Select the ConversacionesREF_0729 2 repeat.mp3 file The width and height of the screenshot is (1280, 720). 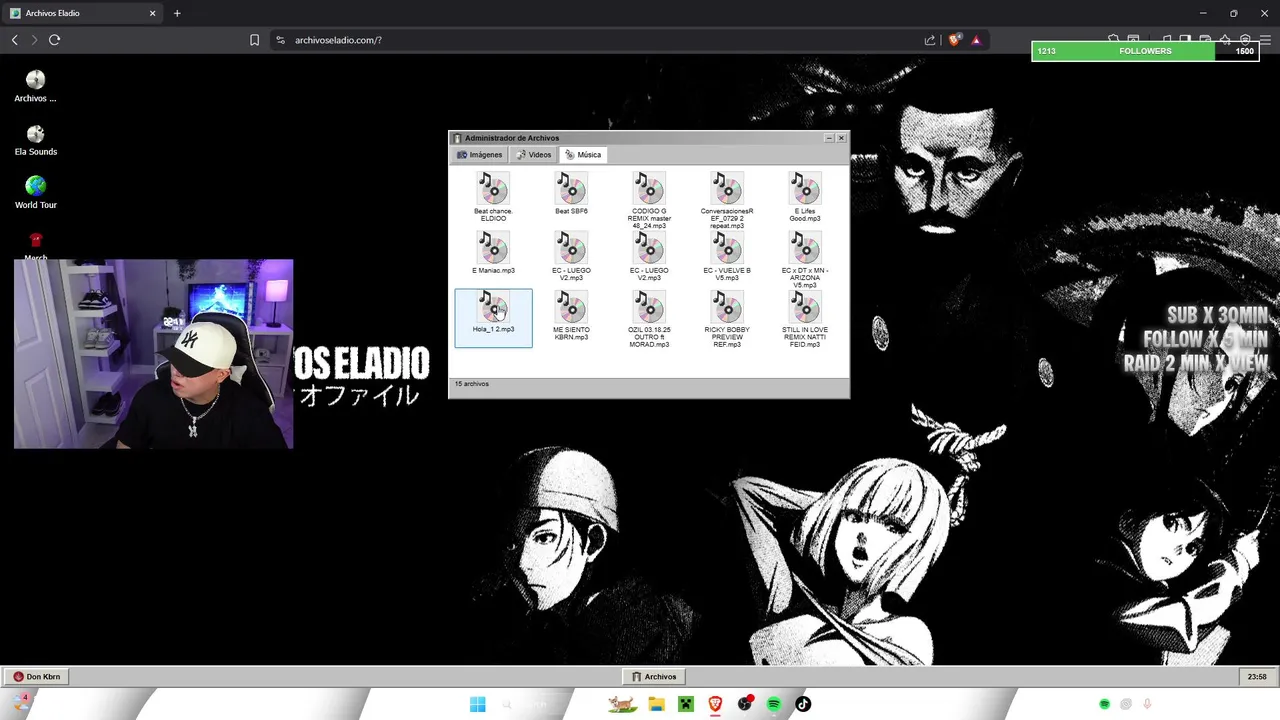tap(727, 200)
